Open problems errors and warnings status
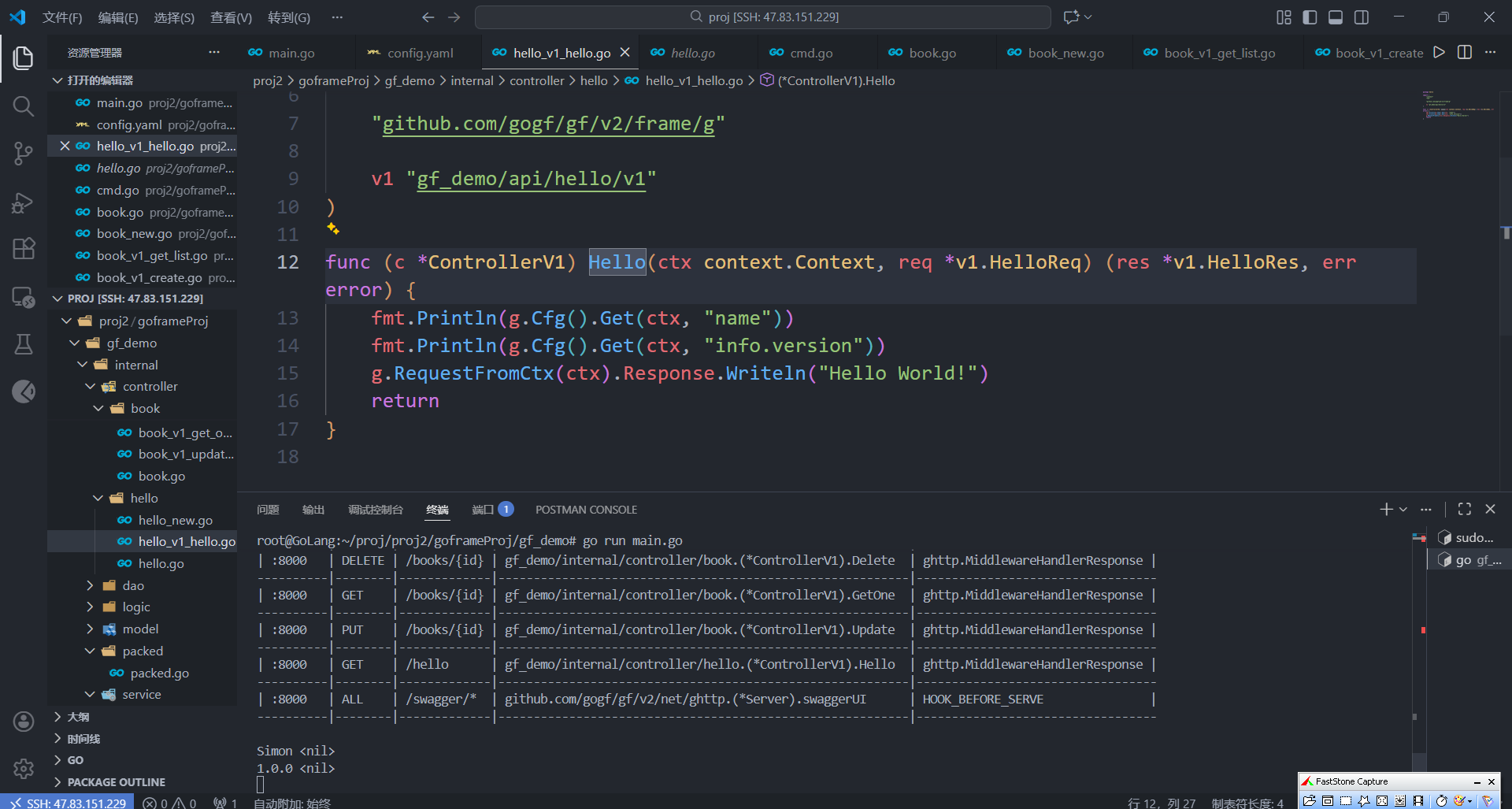Image resolution: width=1512 pixels, height=809 pixels. (169, 803)
